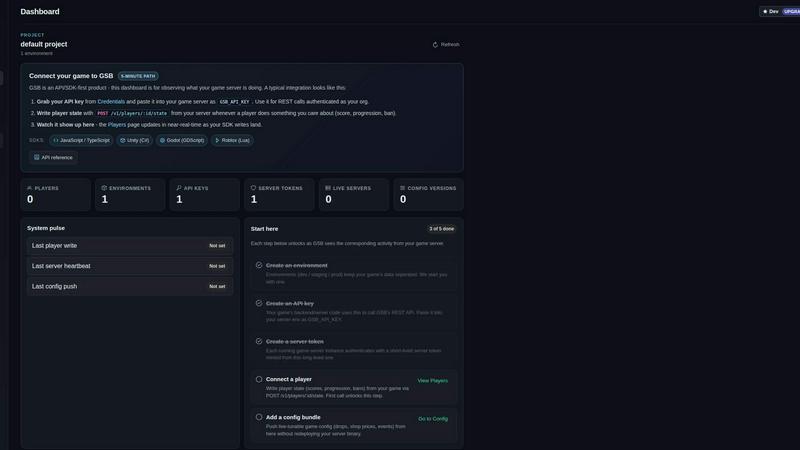
Task: Open the API reference button
Action: pos(53,158)
